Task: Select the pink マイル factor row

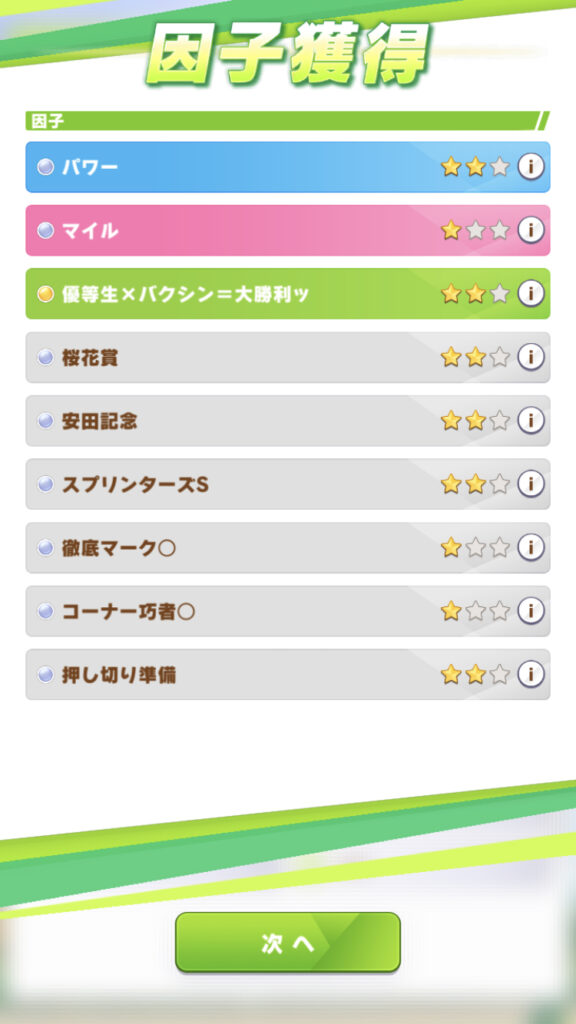Action: click(x=287, y=231)
